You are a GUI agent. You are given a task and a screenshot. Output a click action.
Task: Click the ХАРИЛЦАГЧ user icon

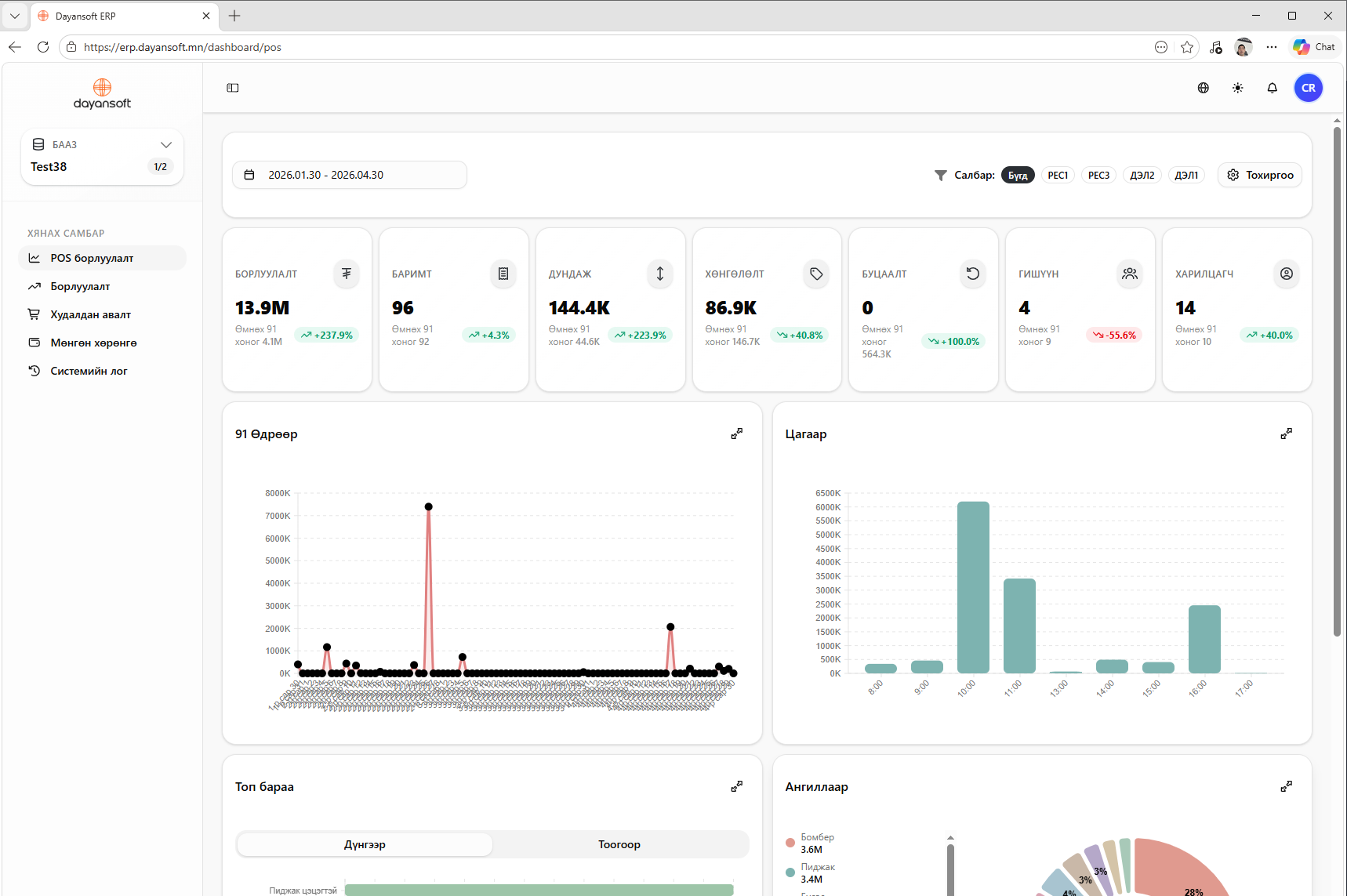[1287, 274]
